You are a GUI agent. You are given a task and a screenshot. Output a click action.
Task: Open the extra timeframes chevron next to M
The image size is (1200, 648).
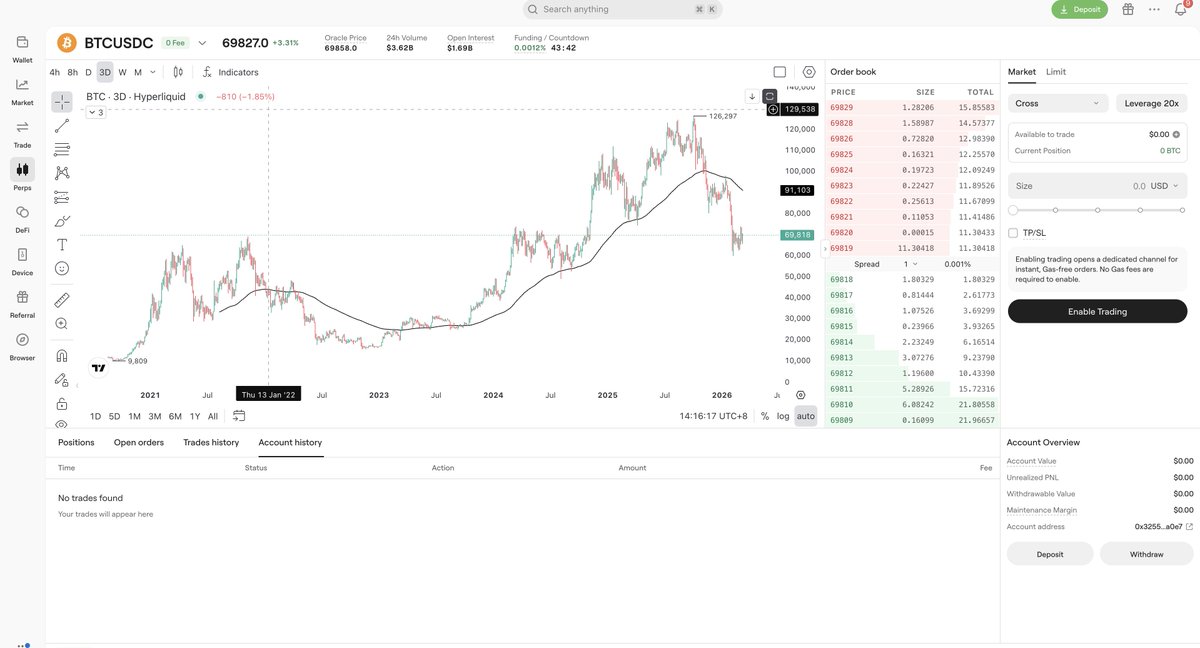pyautogui.click(x=151, y=70)
